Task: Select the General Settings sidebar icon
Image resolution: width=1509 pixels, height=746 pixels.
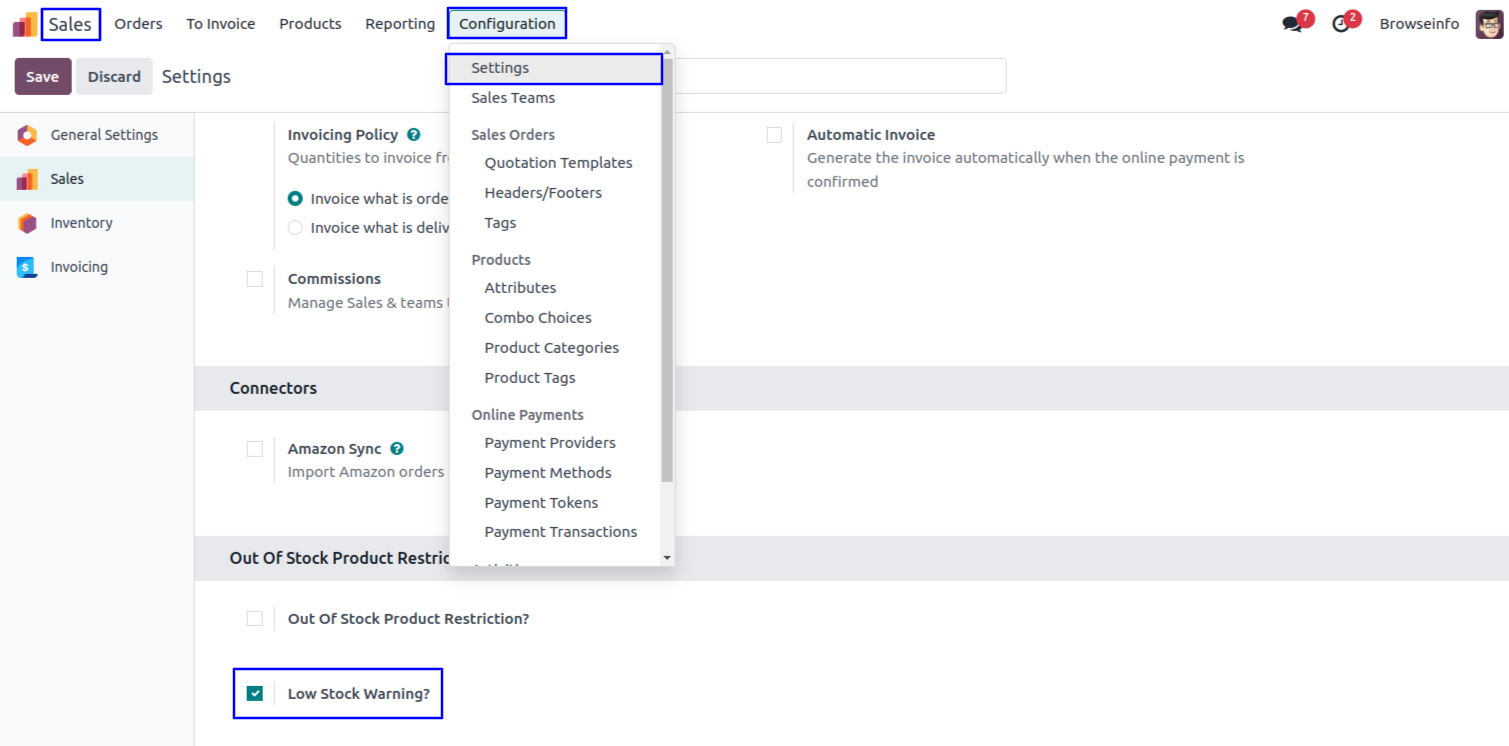Action: [27, 135]
